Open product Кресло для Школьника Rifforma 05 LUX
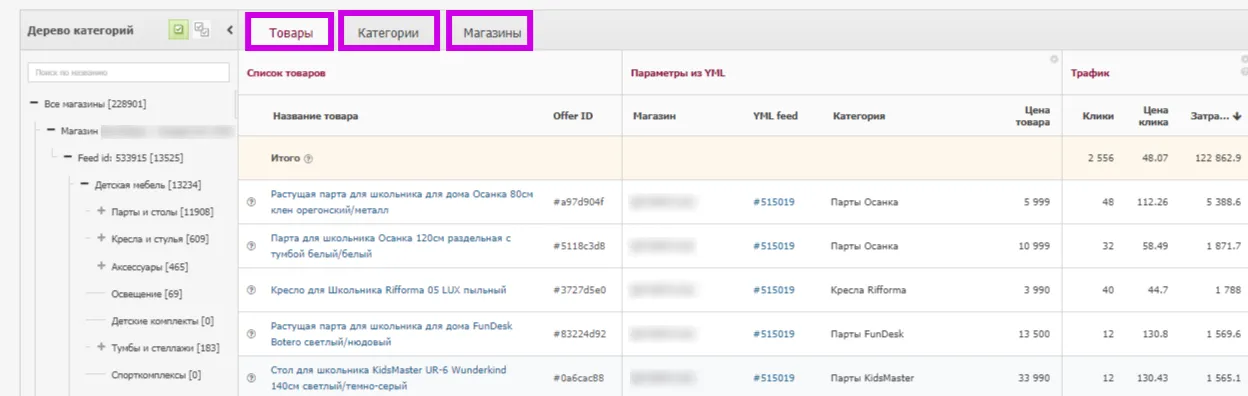This screenshot has width=1248, height=396. click(388, 290)
